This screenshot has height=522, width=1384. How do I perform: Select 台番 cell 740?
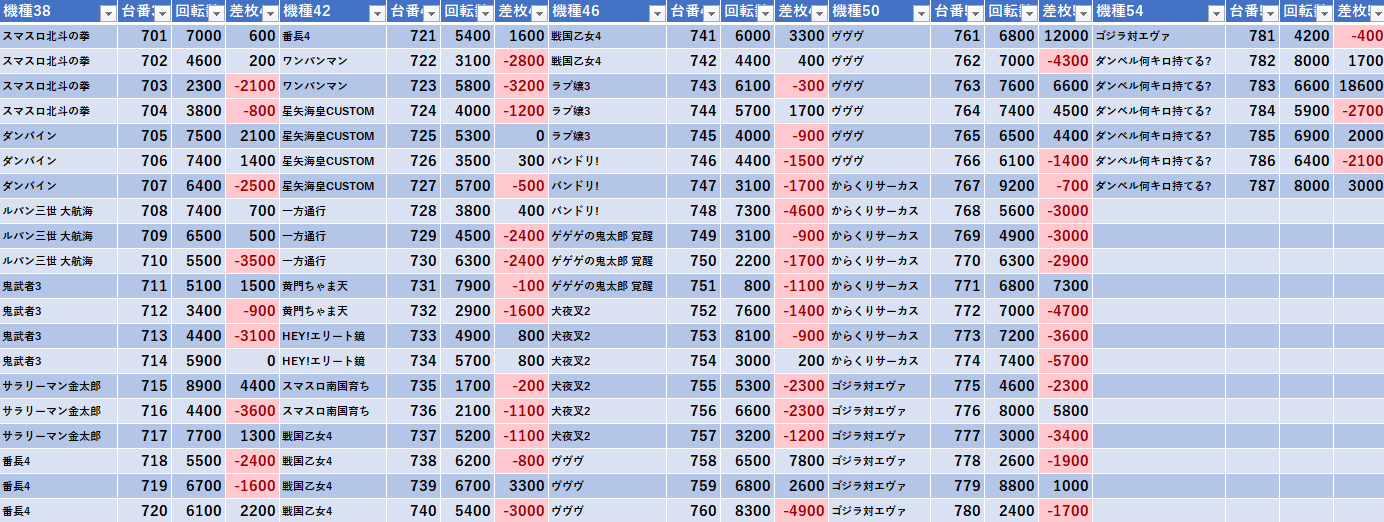point(413,511)
